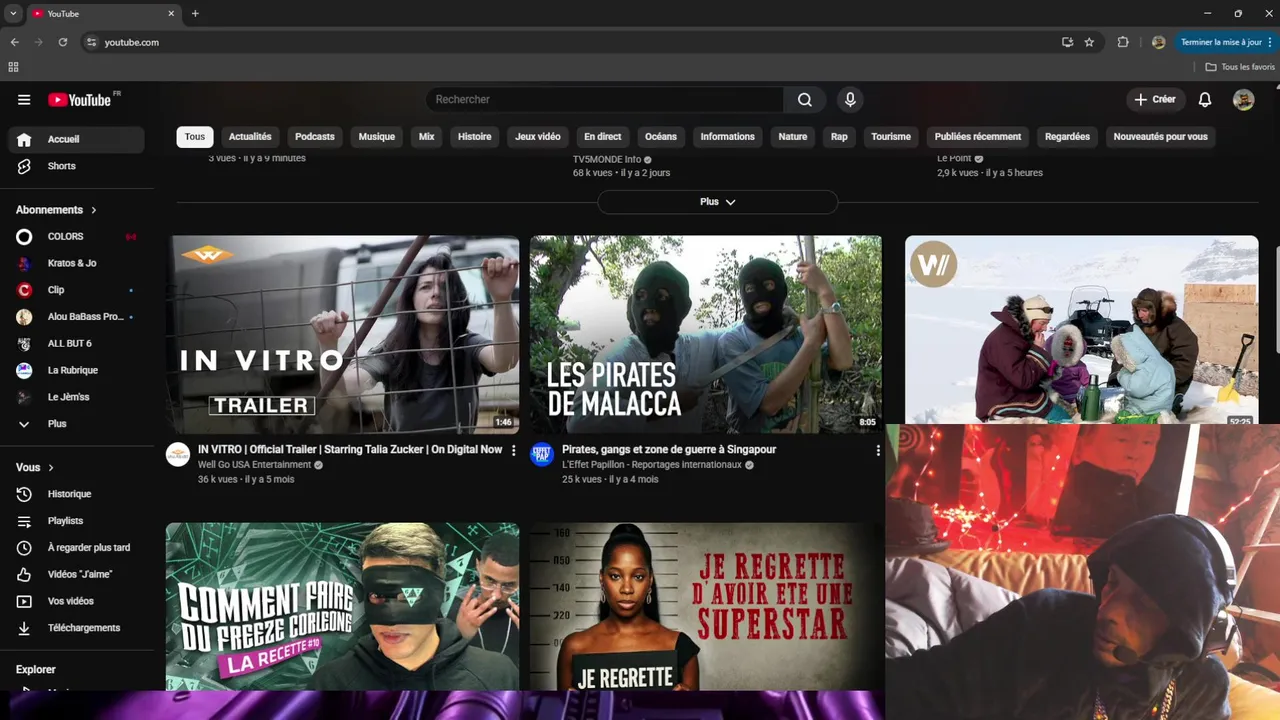
Task: Select the Jeux vidéo filter chip
Action: (538, 137)
